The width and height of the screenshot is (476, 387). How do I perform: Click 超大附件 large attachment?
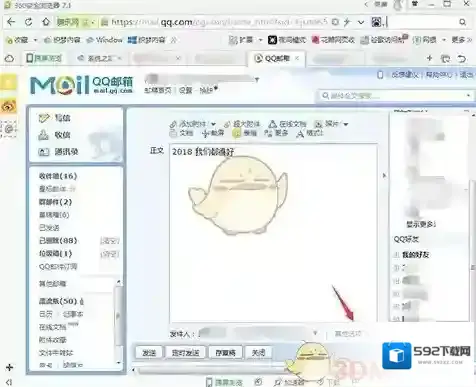click(242, 124)
